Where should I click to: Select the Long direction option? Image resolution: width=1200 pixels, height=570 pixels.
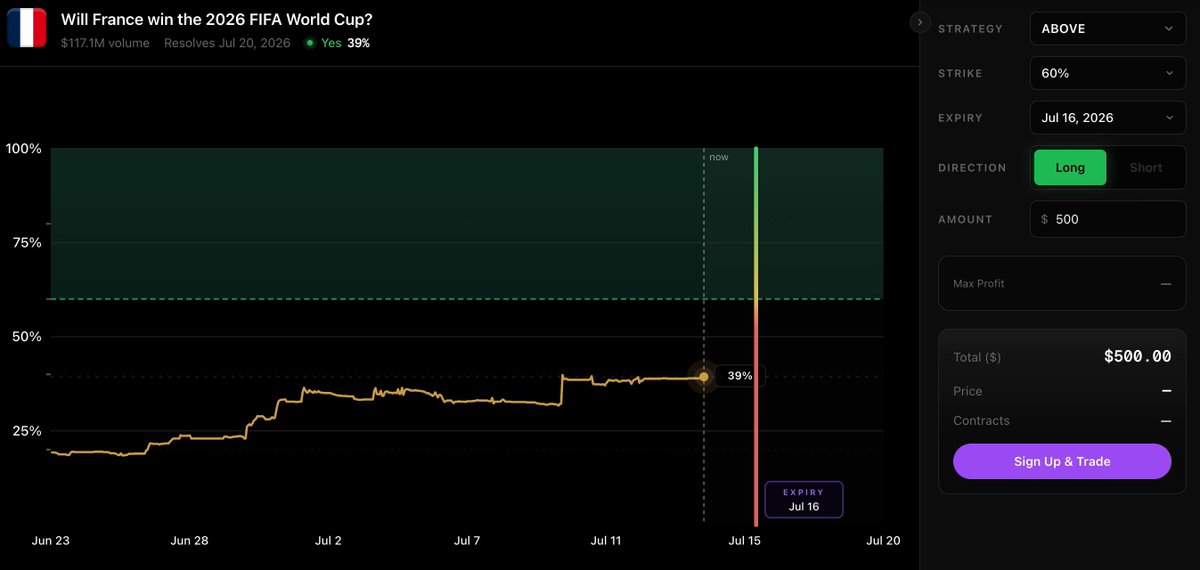(1070, 168)
